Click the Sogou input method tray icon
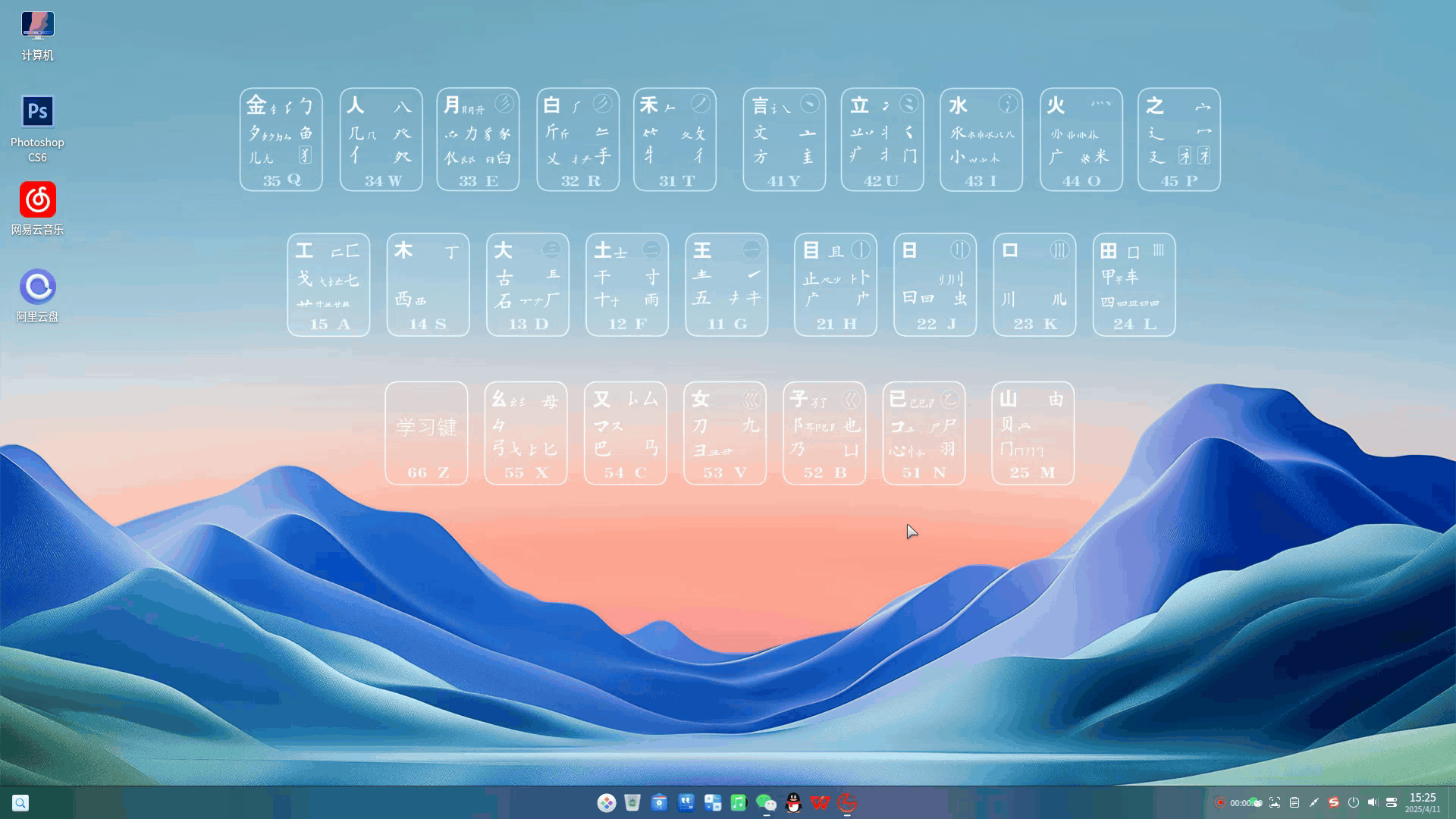 (x=1334, y=802)
